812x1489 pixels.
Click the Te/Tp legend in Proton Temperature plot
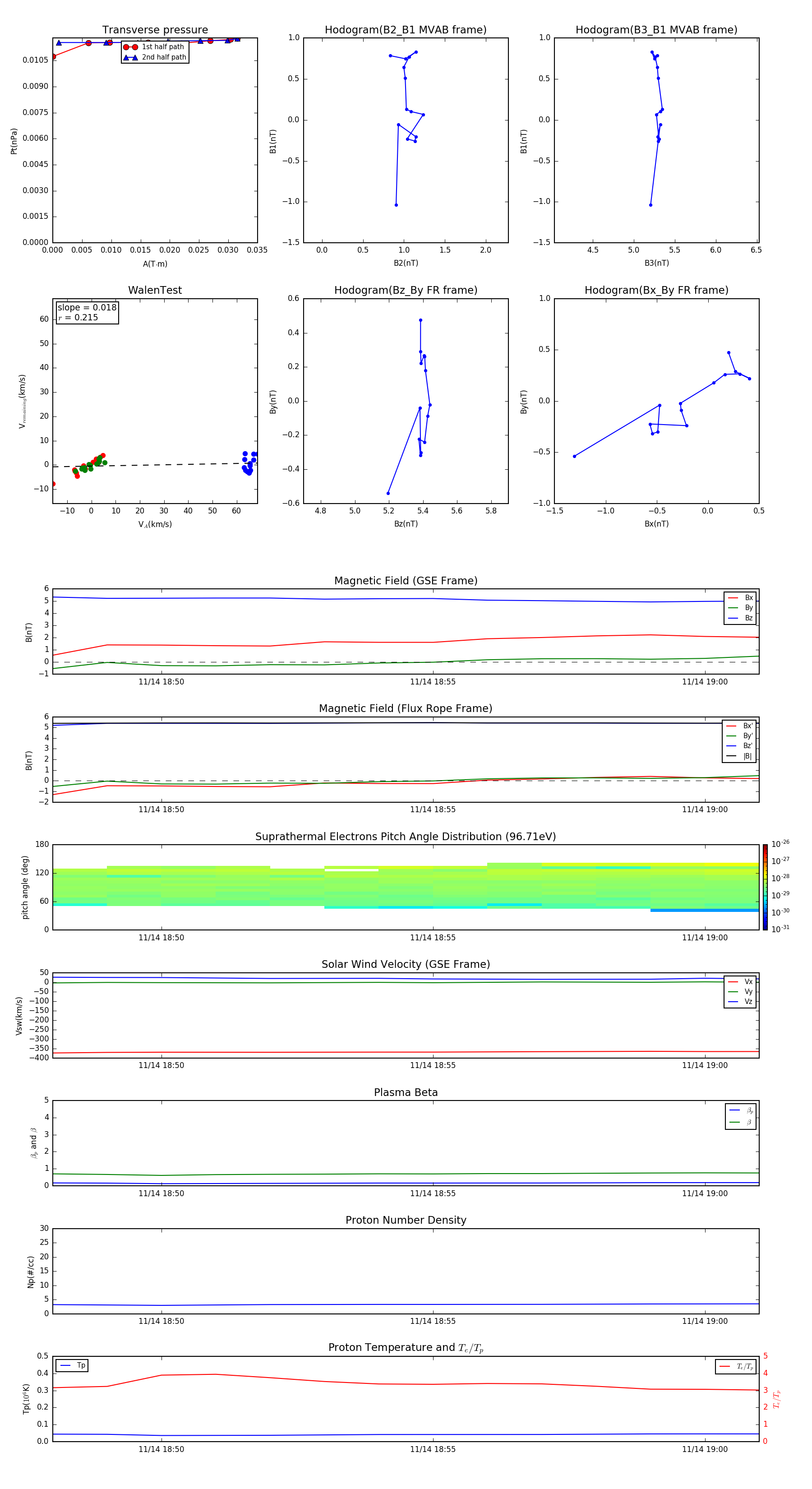735,1366
